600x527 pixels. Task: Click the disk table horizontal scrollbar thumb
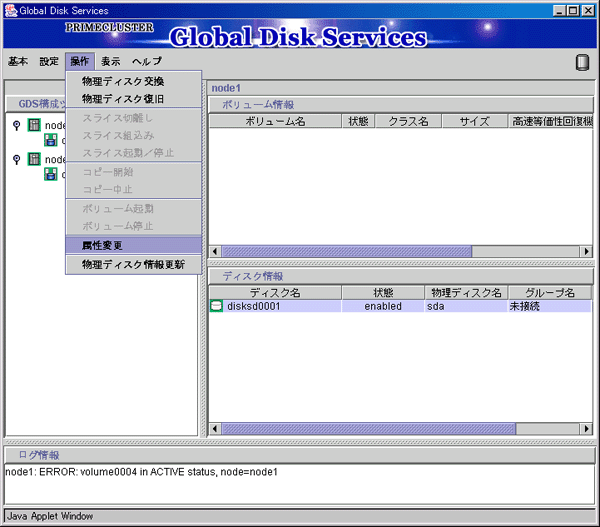pos(368,429)
